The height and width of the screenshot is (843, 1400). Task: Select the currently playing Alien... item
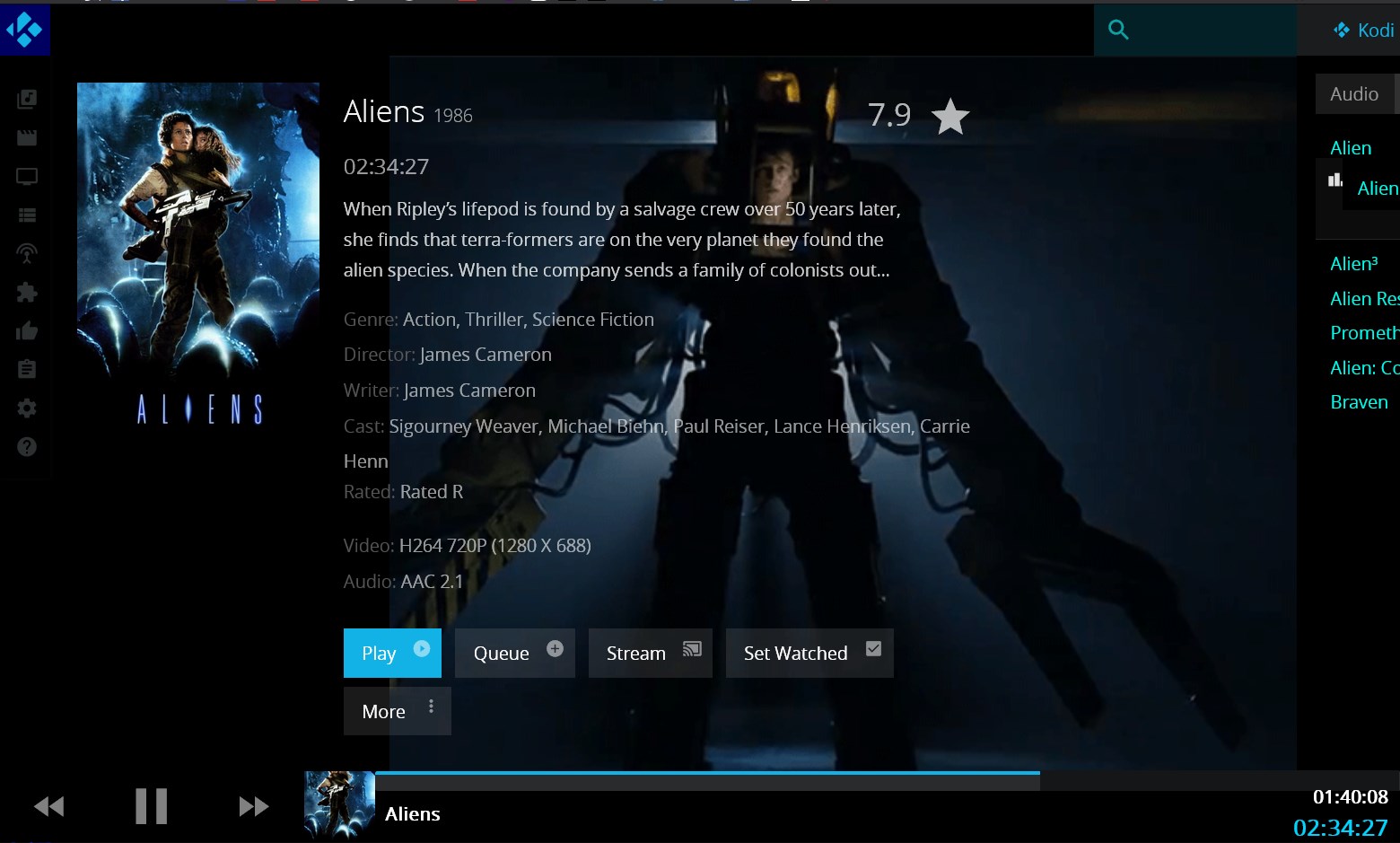click(x=1378, y=188)
